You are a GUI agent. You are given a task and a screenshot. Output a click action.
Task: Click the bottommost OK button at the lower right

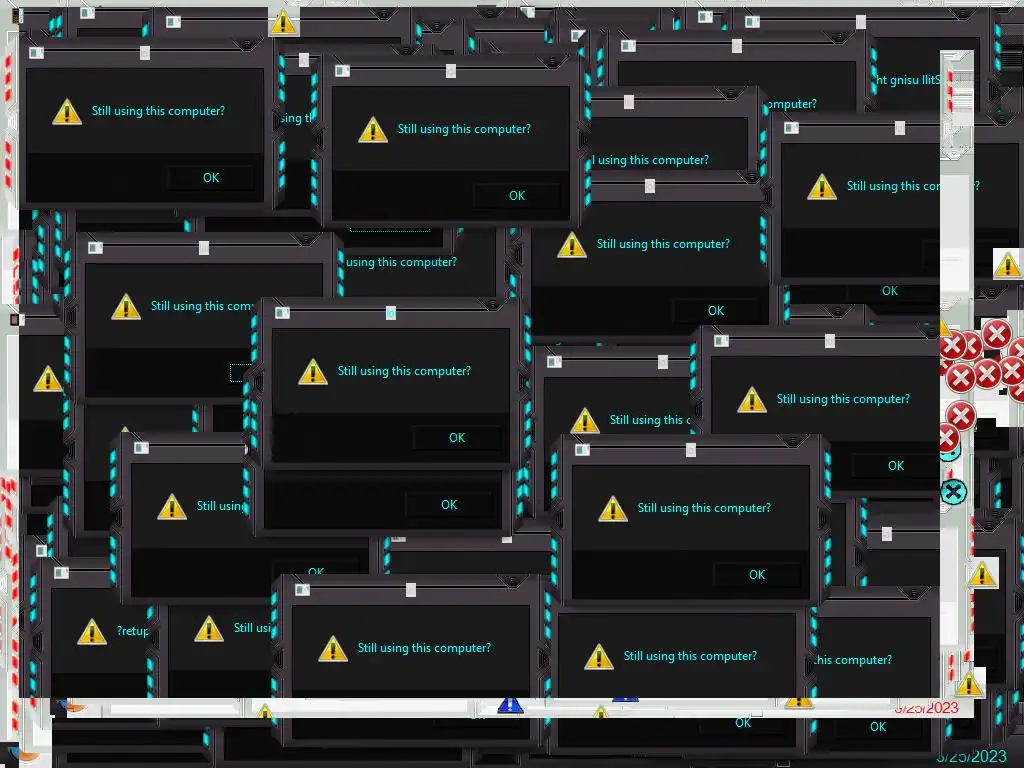click(x=878, y=727)
